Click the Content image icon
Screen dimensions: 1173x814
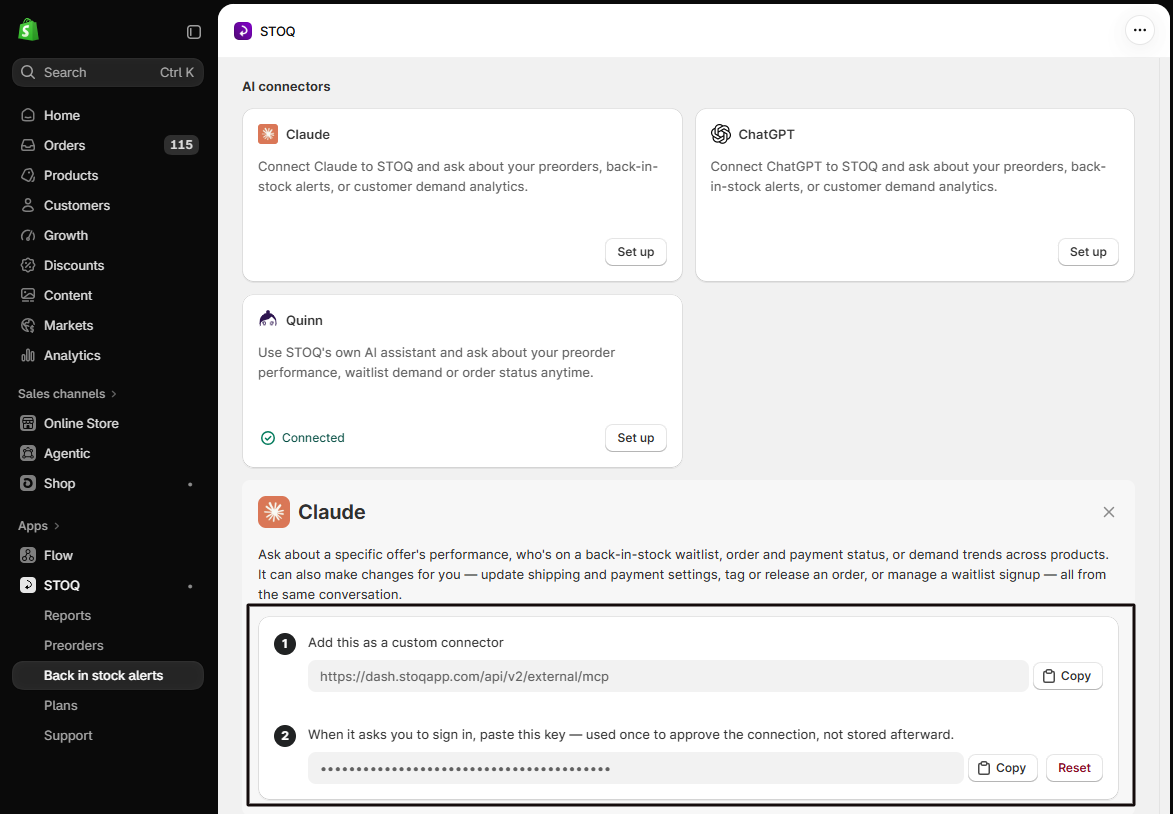pos(28,295)
